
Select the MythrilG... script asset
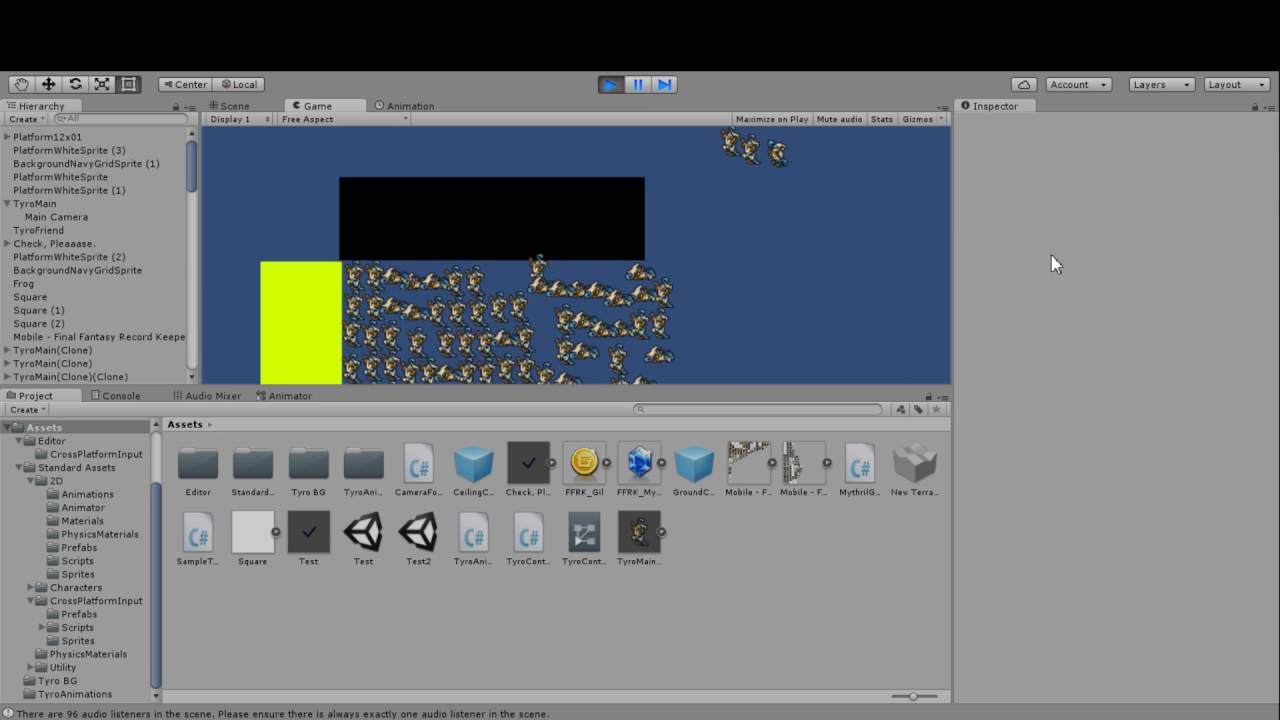coord(859,470)
